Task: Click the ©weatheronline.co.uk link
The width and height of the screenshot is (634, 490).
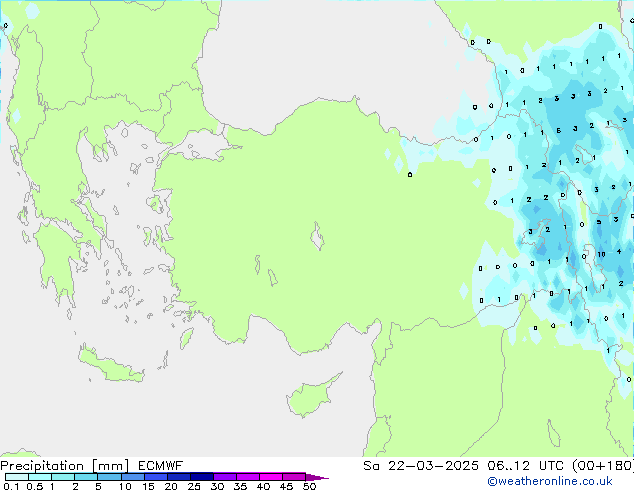Action: 549,481
